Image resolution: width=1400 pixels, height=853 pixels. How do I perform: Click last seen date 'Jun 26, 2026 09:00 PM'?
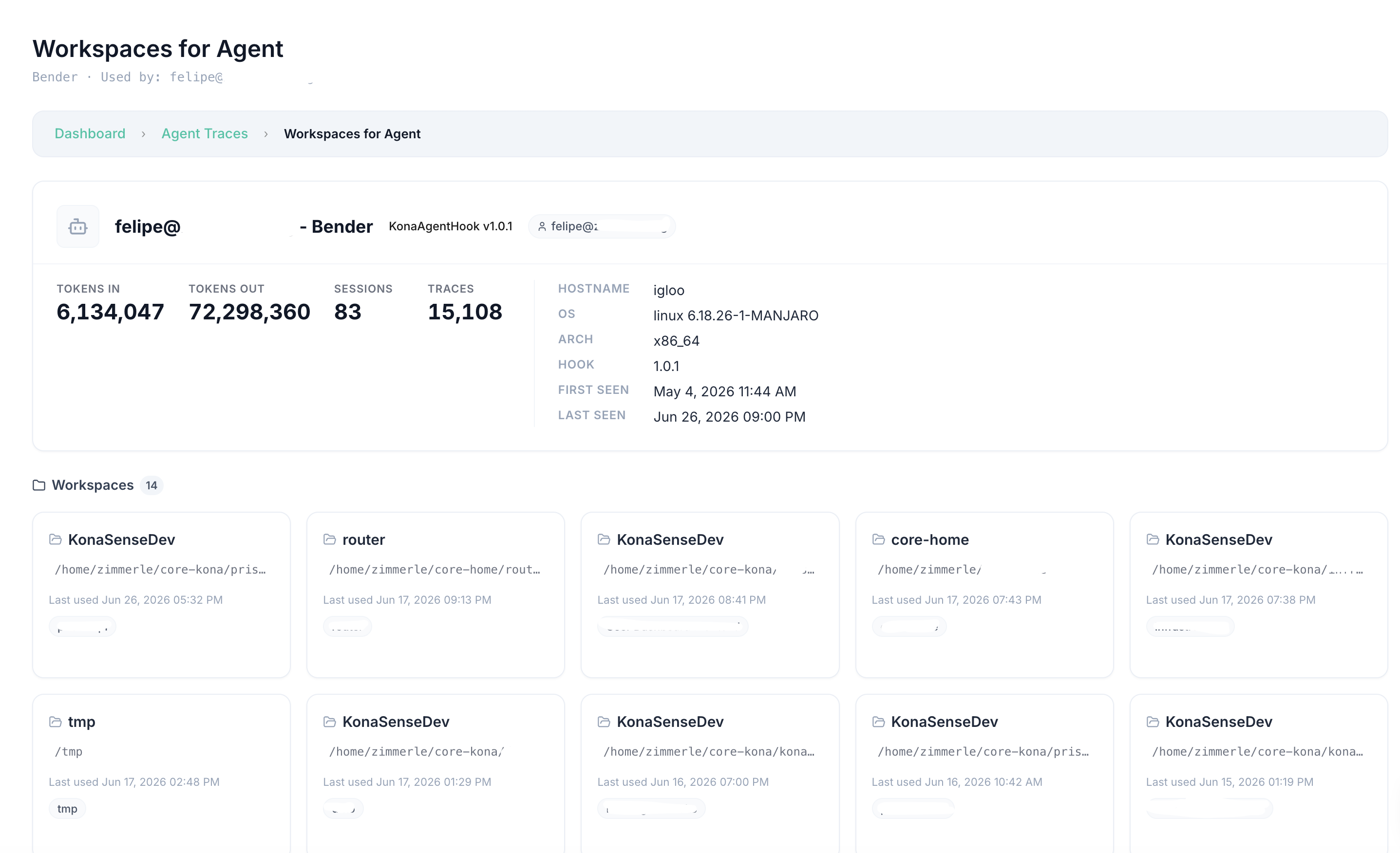point(730,417)
